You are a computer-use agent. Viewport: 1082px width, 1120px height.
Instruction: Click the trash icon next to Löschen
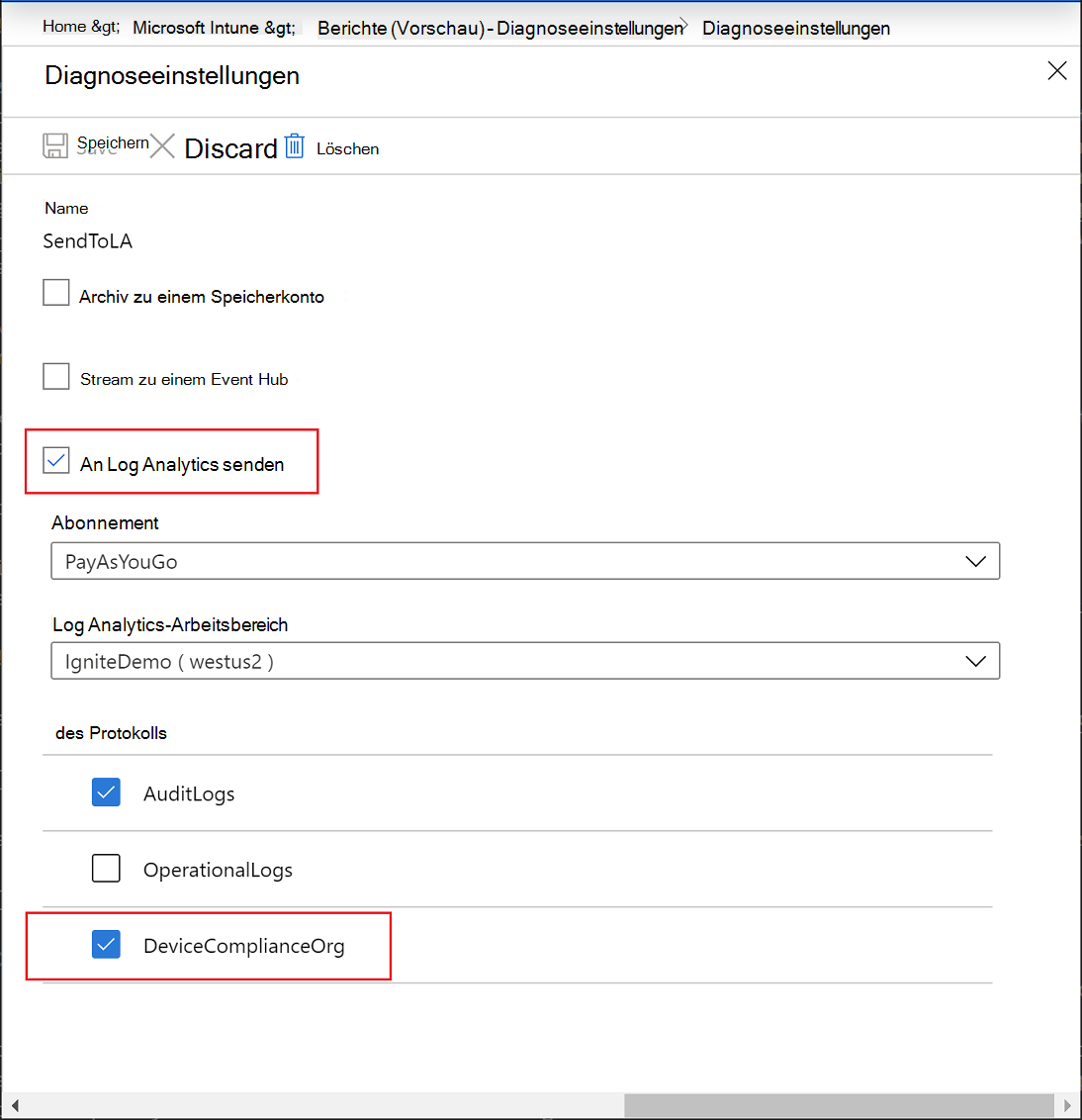(294, 145)
